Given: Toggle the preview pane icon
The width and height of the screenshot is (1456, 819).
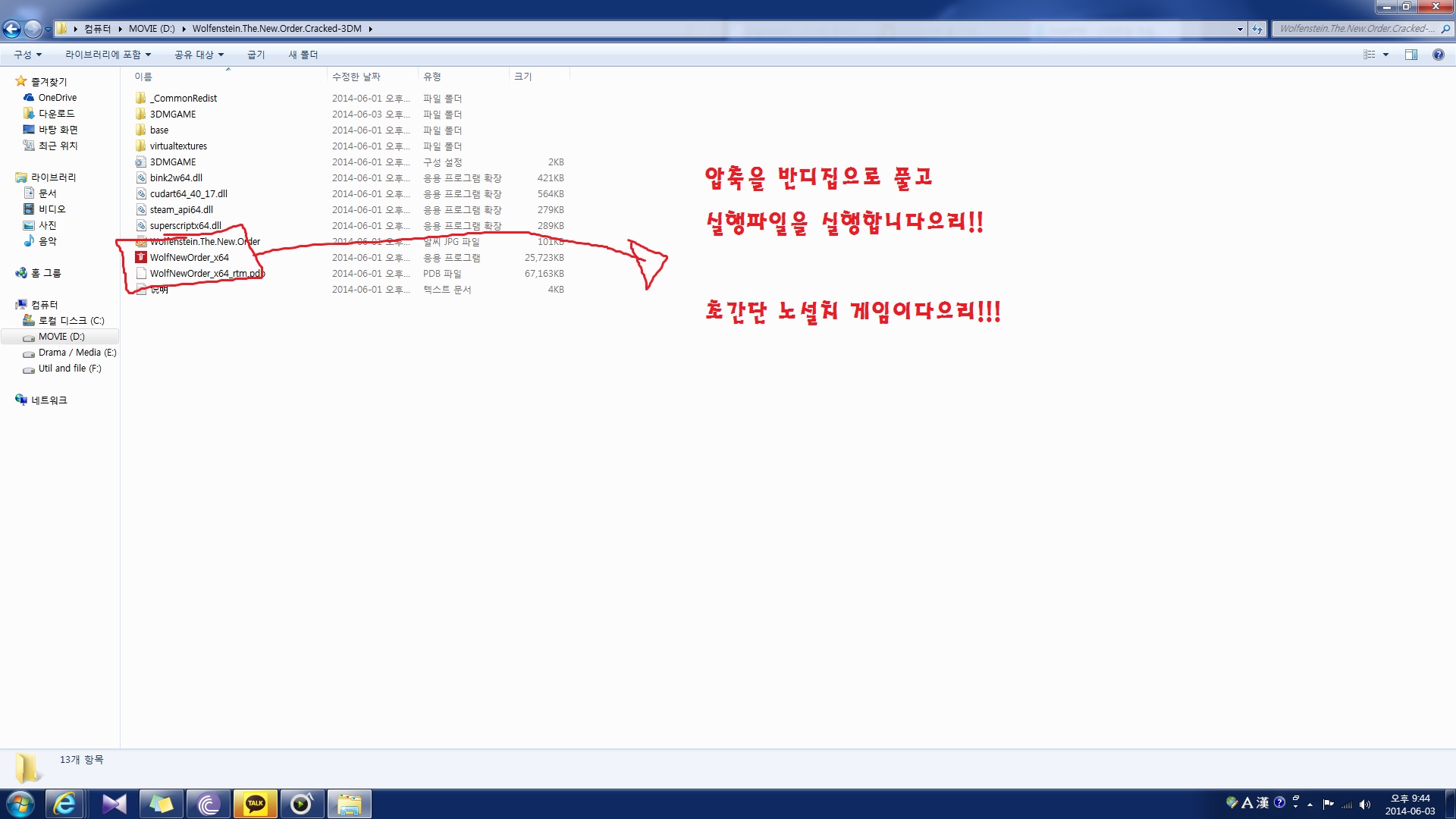Looking at the screenshot, I should point(1411,55).
